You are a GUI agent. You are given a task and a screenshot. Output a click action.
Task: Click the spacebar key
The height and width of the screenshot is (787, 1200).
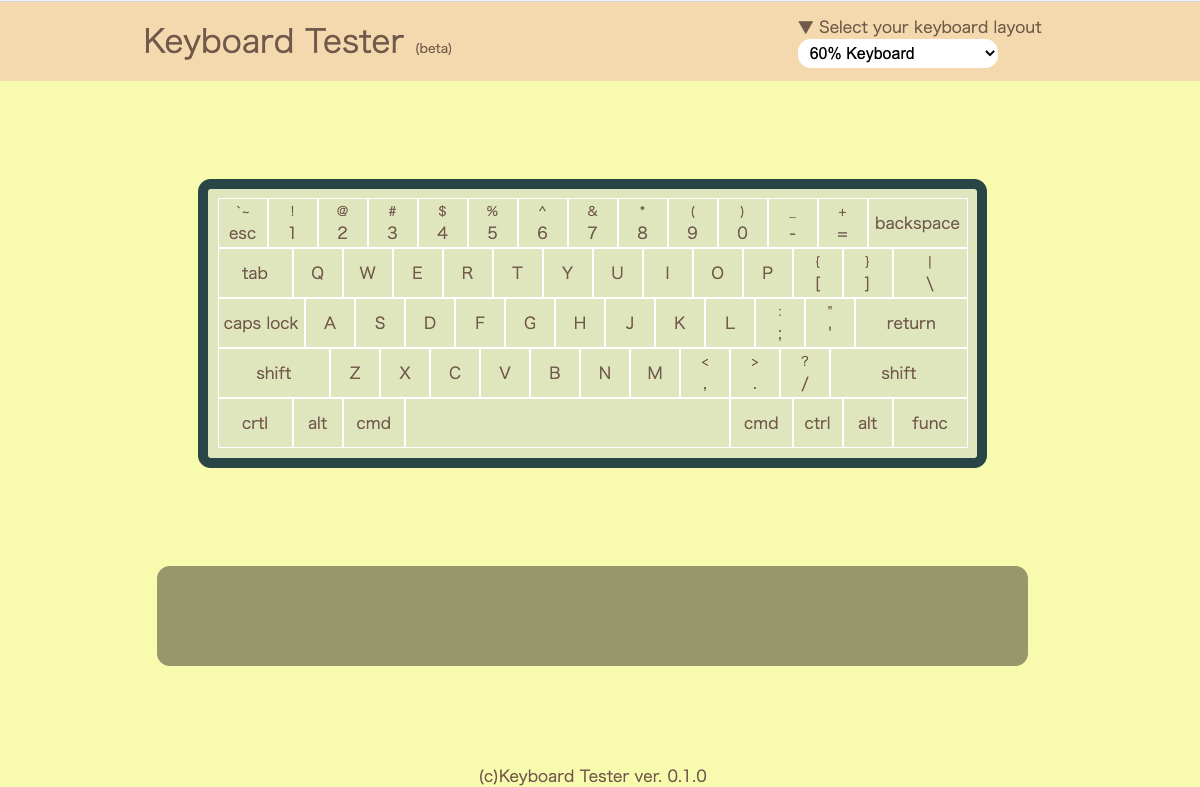click(567, 423)
